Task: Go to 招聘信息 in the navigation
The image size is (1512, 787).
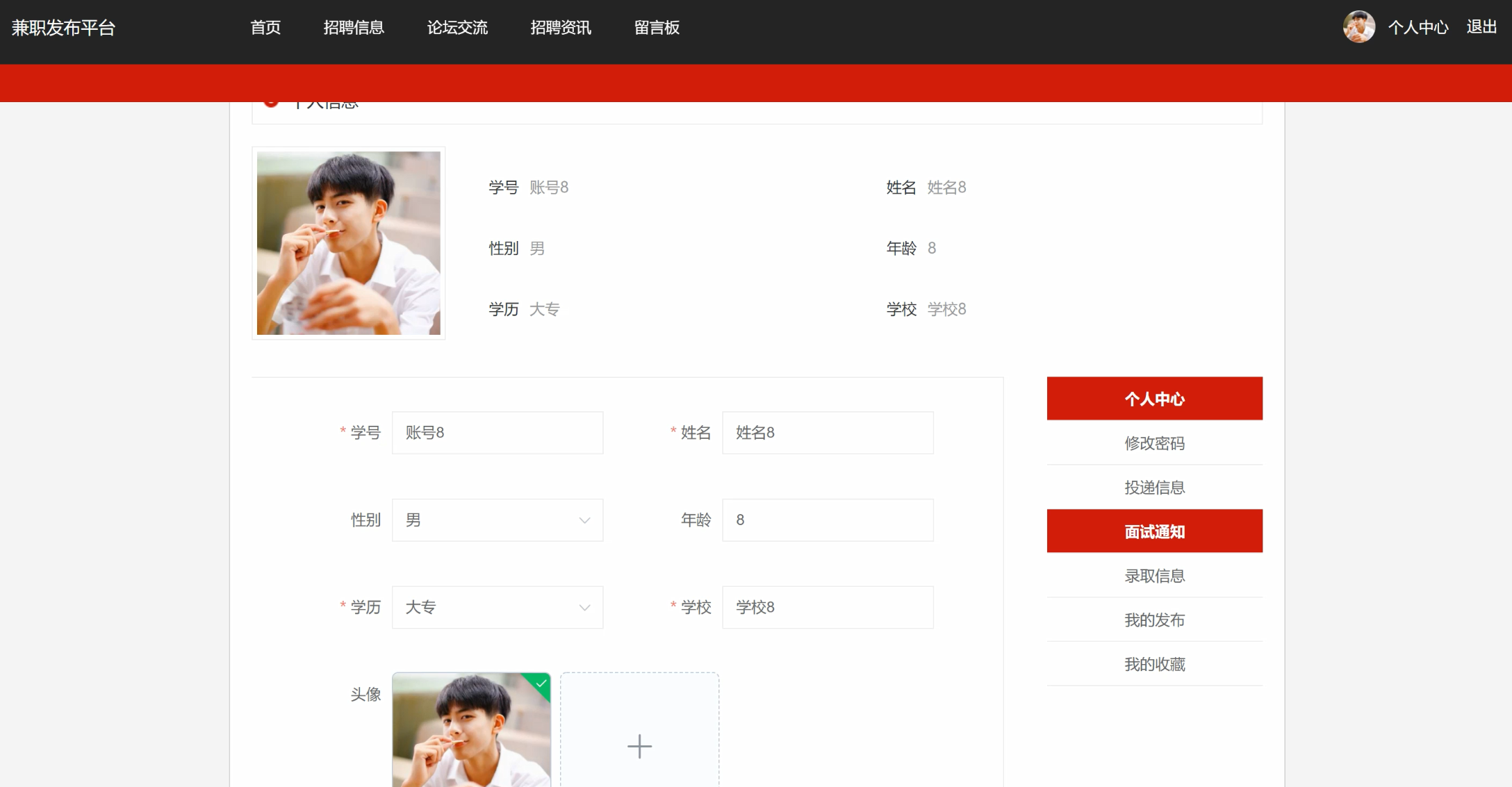Action: point(354,28)
